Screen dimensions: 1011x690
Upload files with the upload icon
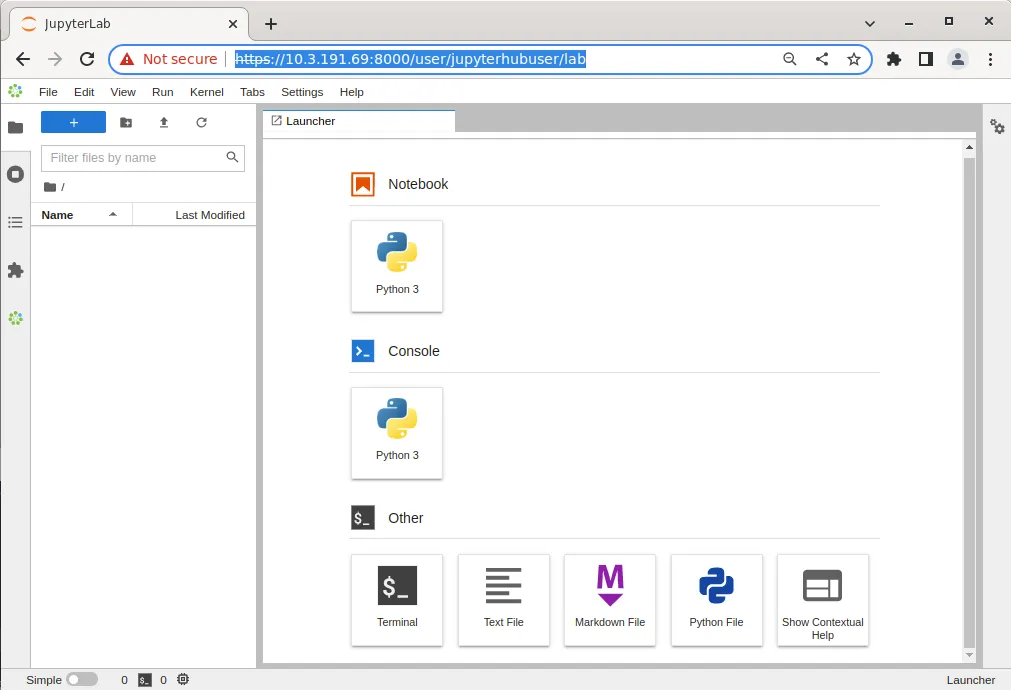[x=164, y=122]
